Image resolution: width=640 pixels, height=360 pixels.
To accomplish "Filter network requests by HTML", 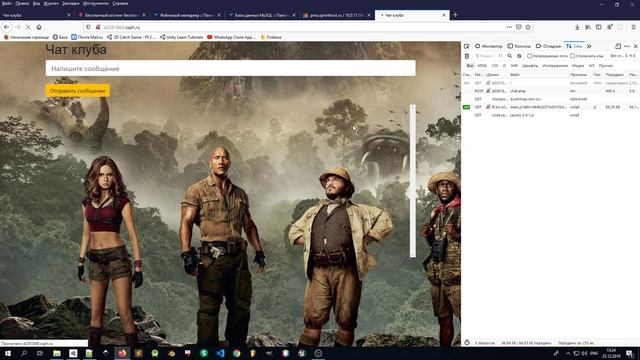I will tap(482, 66).
